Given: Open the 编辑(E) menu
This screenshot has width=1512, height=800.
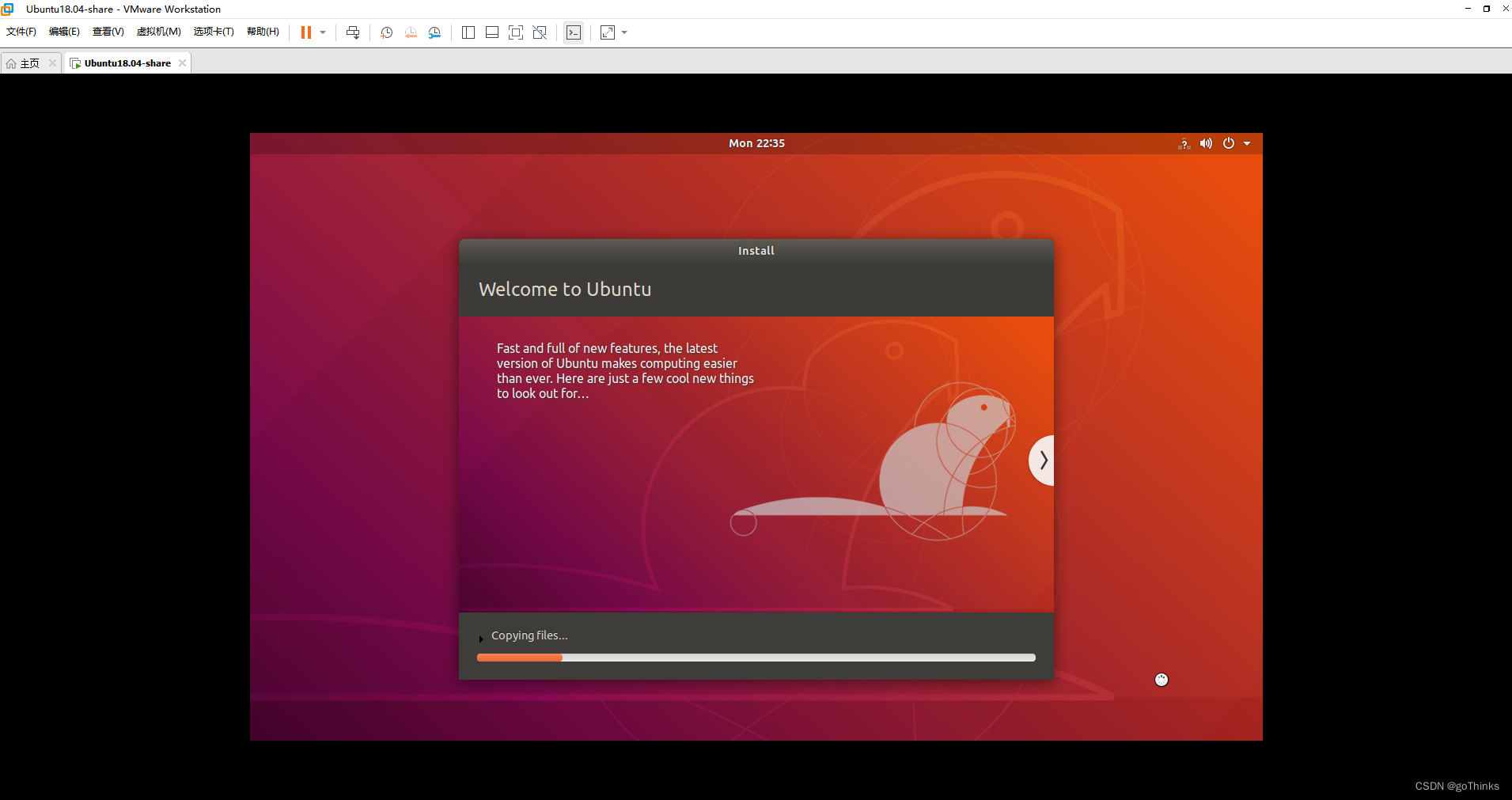Looking at the screenshot, I should click(x=64, y=32).
